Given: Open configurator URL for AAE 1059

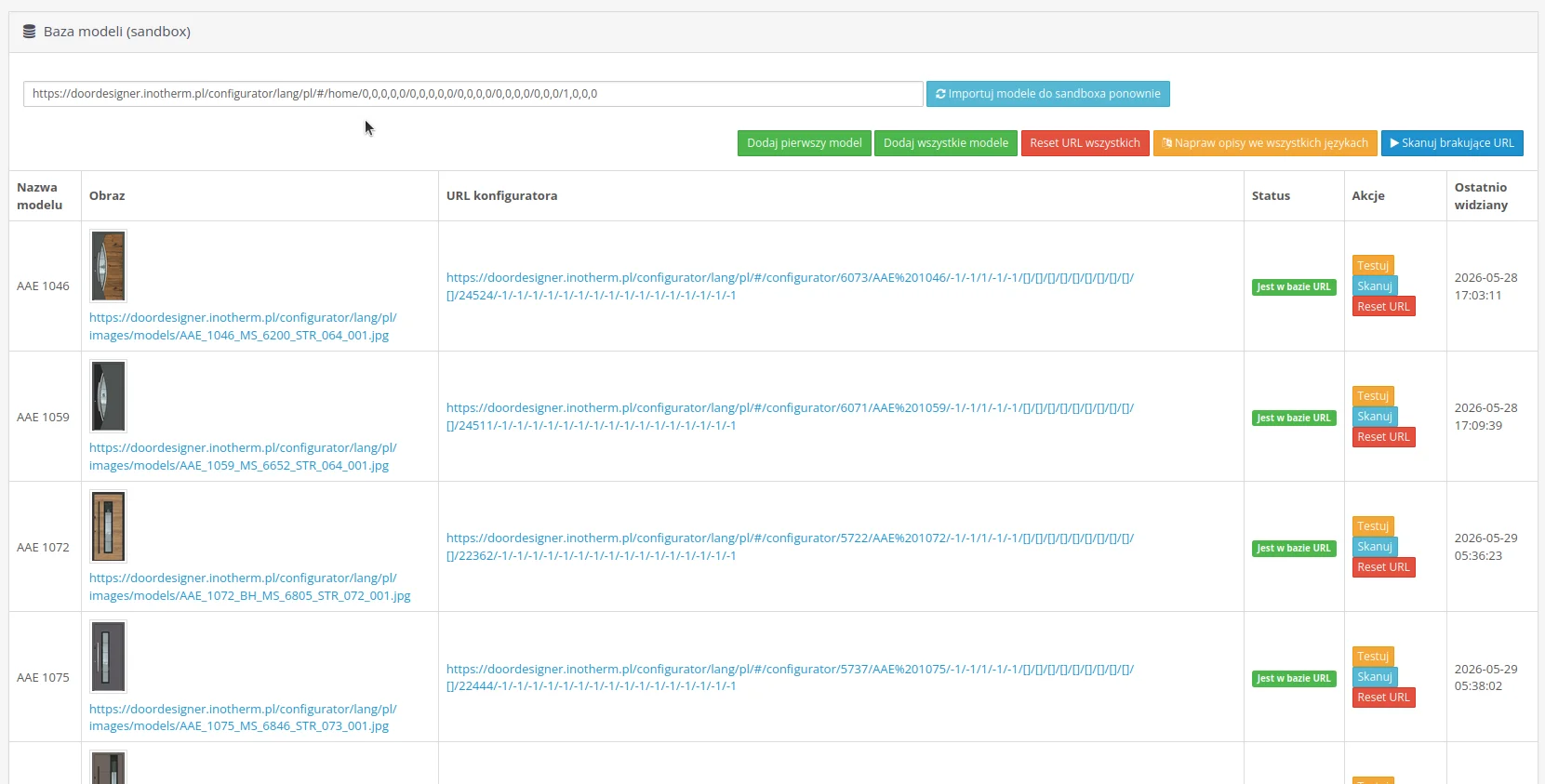Looking at the screenshot, I should click(x=790, y=417).
